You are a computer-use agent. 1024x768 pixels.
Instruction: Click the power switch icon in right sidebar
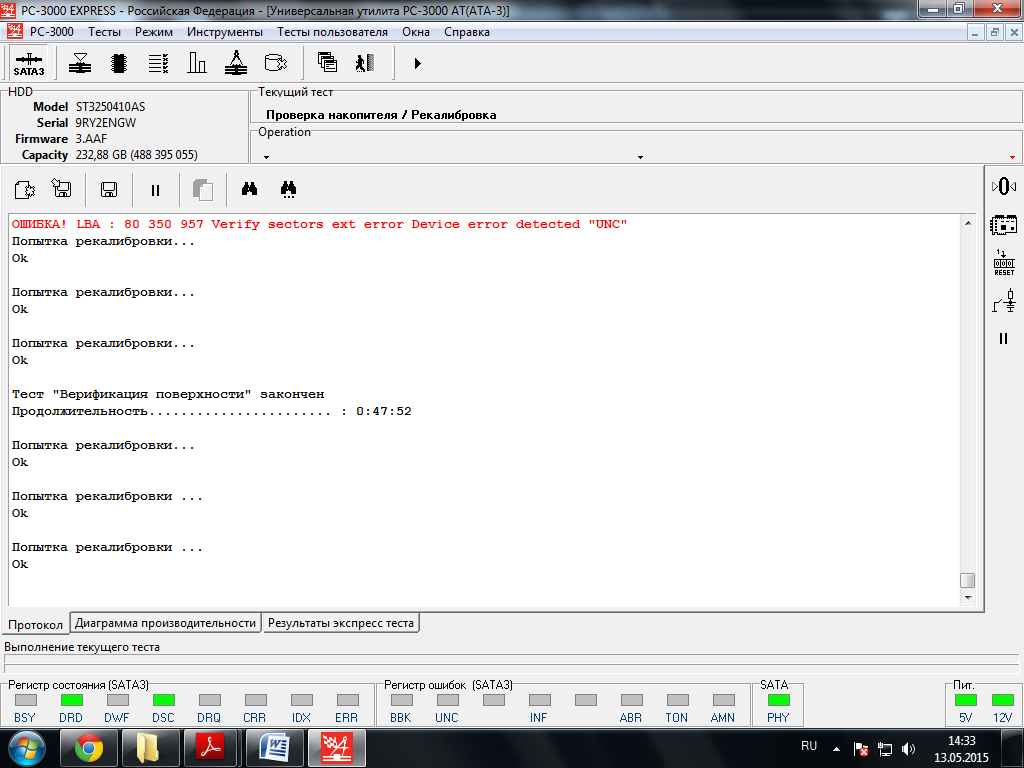click(1004, 301)
